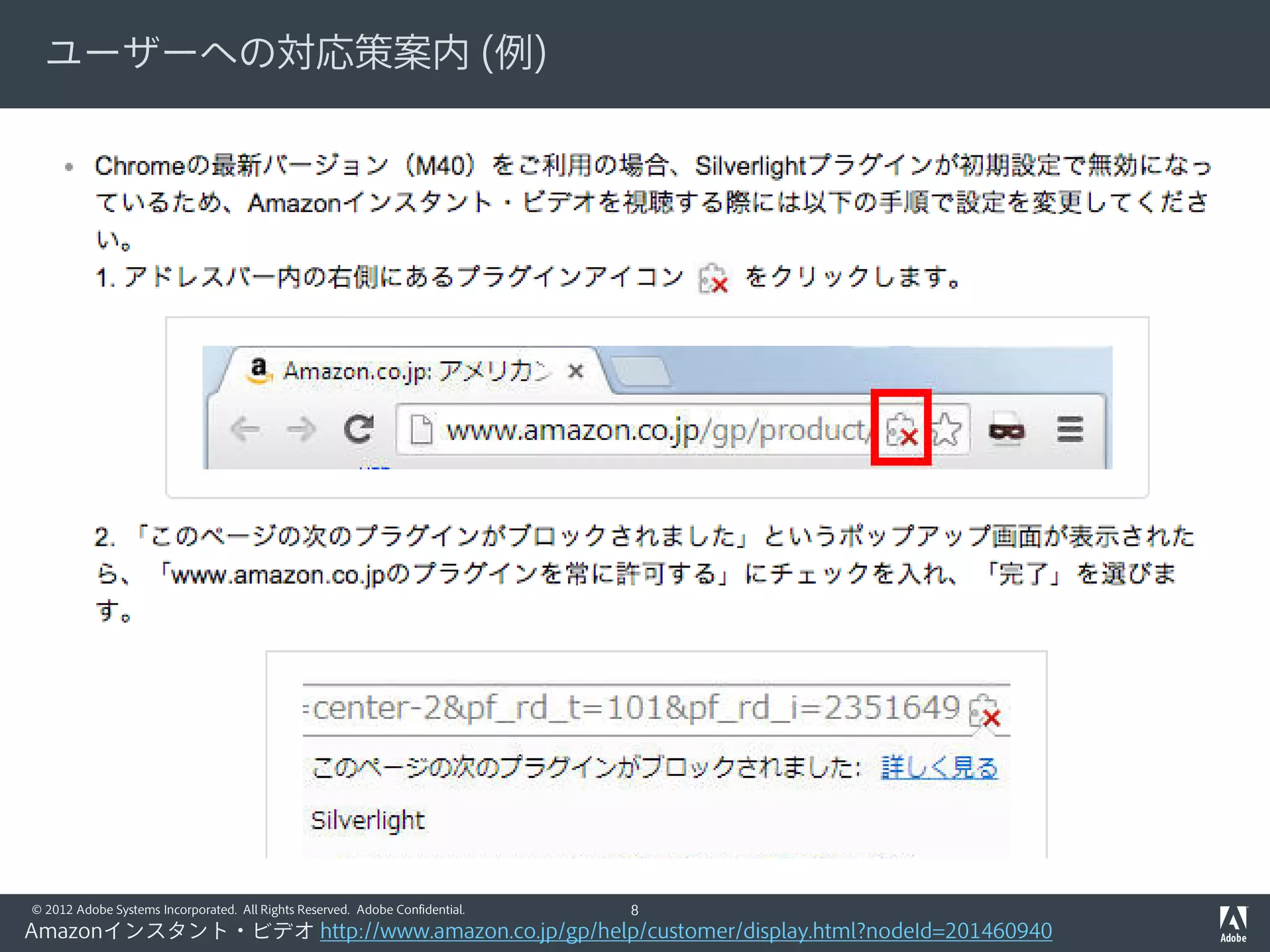Click the Adobe copyright notice text
The image size is (1270, 952).
point(248,909)
